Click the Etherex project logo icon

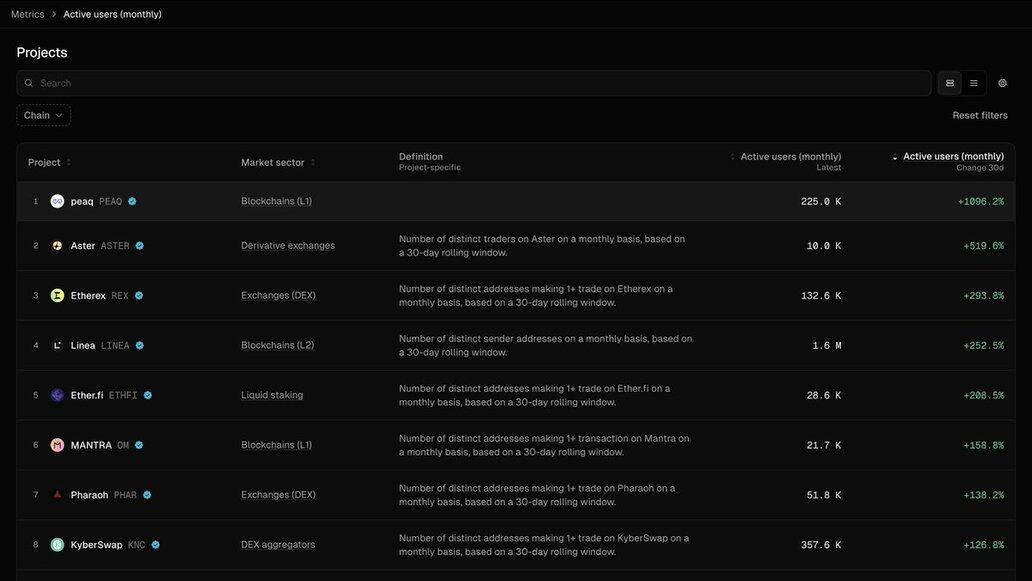(x=57, y=296)
